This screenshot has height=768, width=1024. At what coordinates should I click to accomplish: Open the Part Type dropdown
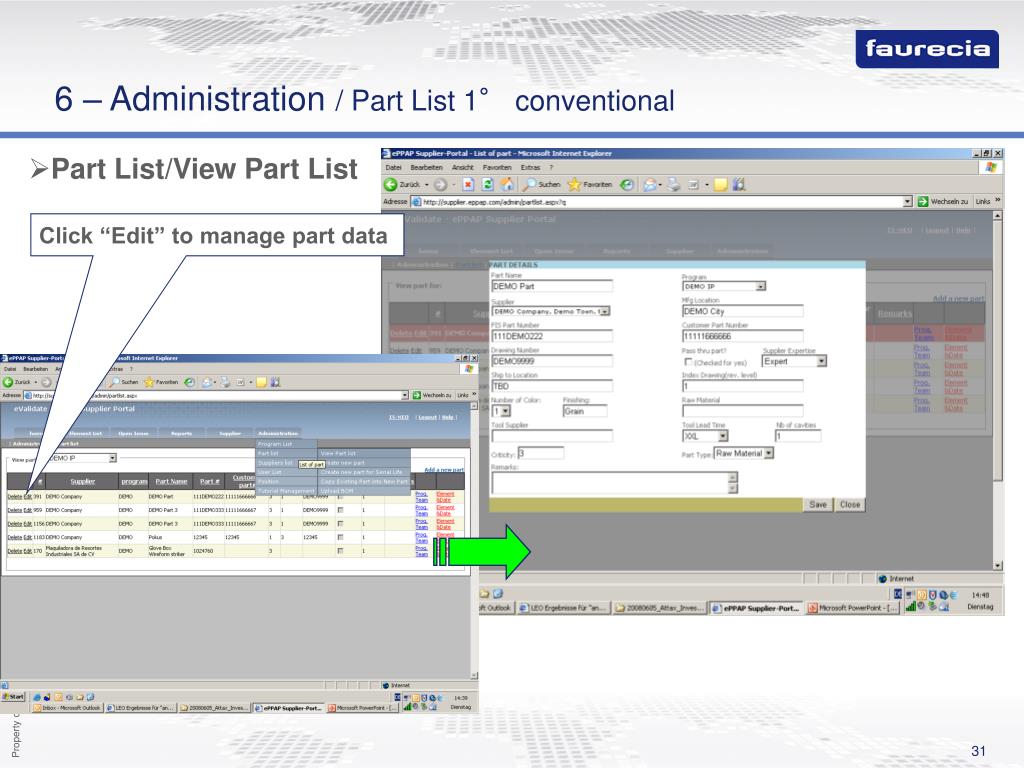coord(744,453)
